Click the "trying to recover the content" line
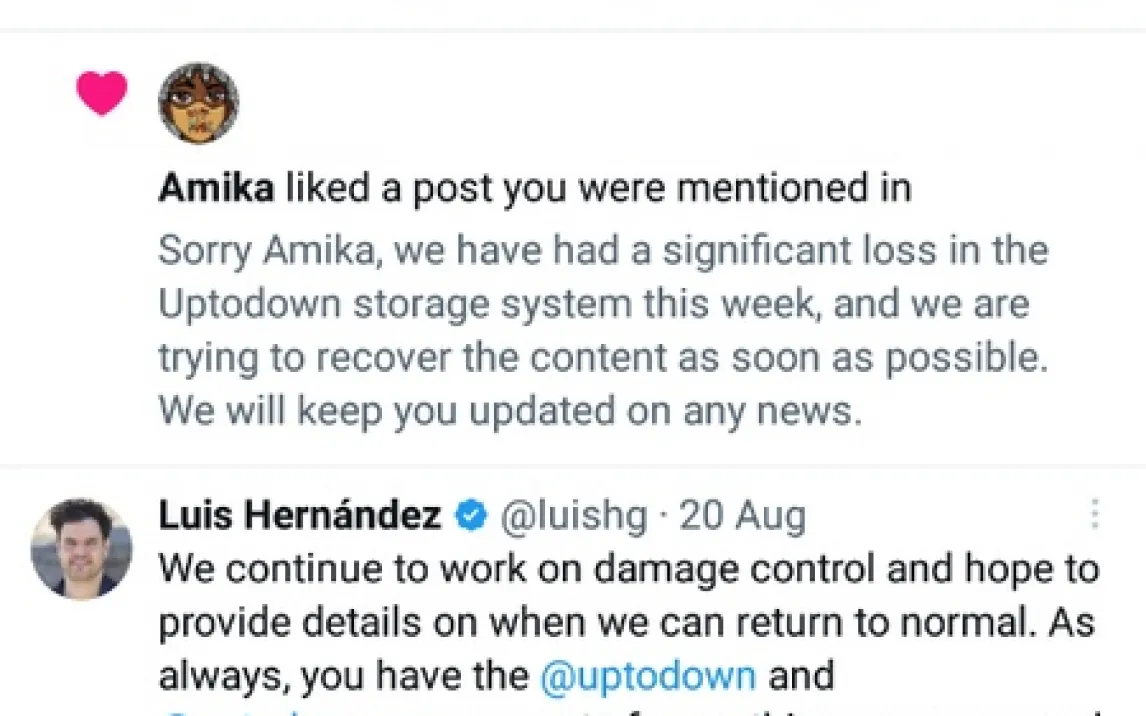Screen dimensions: 1146x716 603,358
